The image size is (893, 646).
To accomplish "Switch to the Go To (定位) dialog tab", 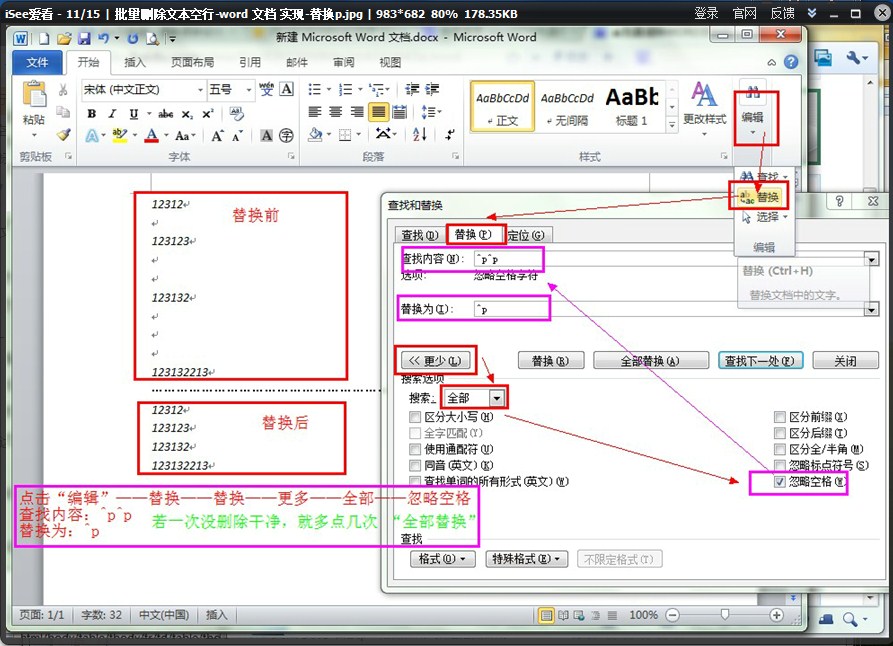I will click(526, 235).
